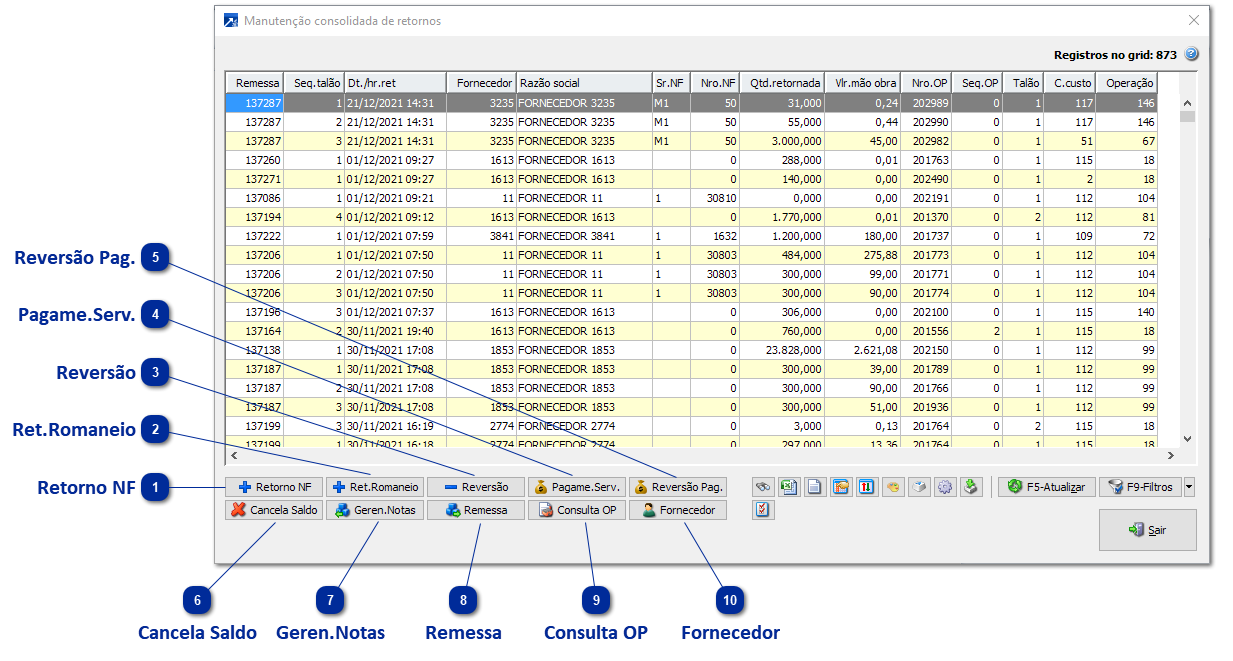Click the blank document icon

point(815,488)
